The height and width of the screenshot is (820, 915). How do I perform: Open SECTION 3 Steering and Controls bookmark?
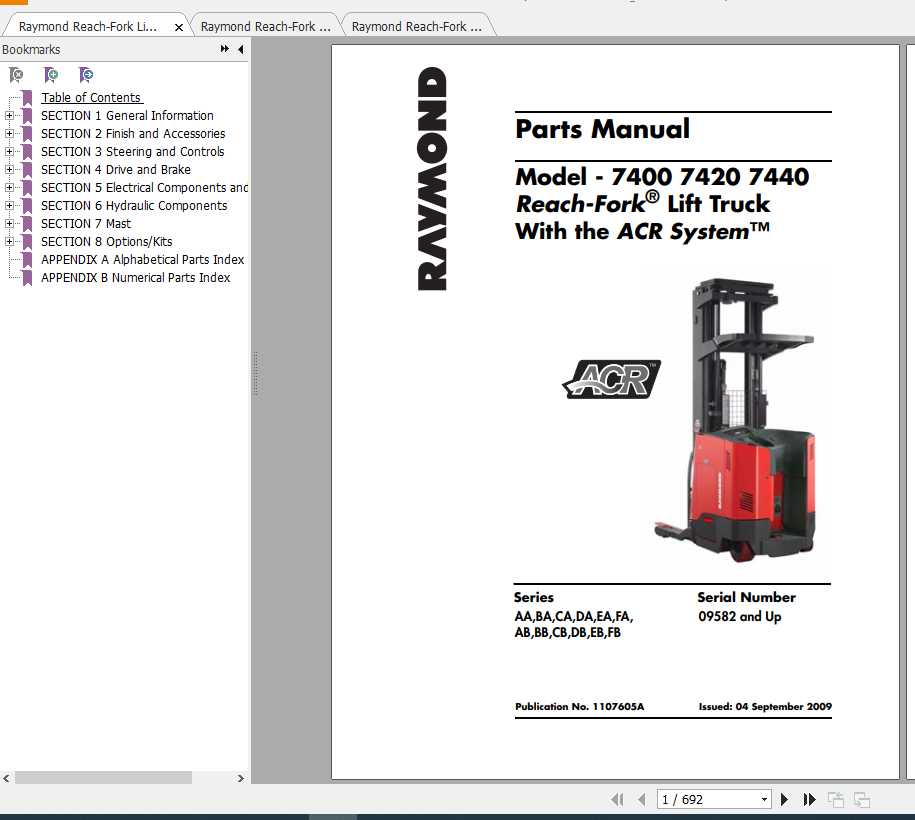pos(132,152)
